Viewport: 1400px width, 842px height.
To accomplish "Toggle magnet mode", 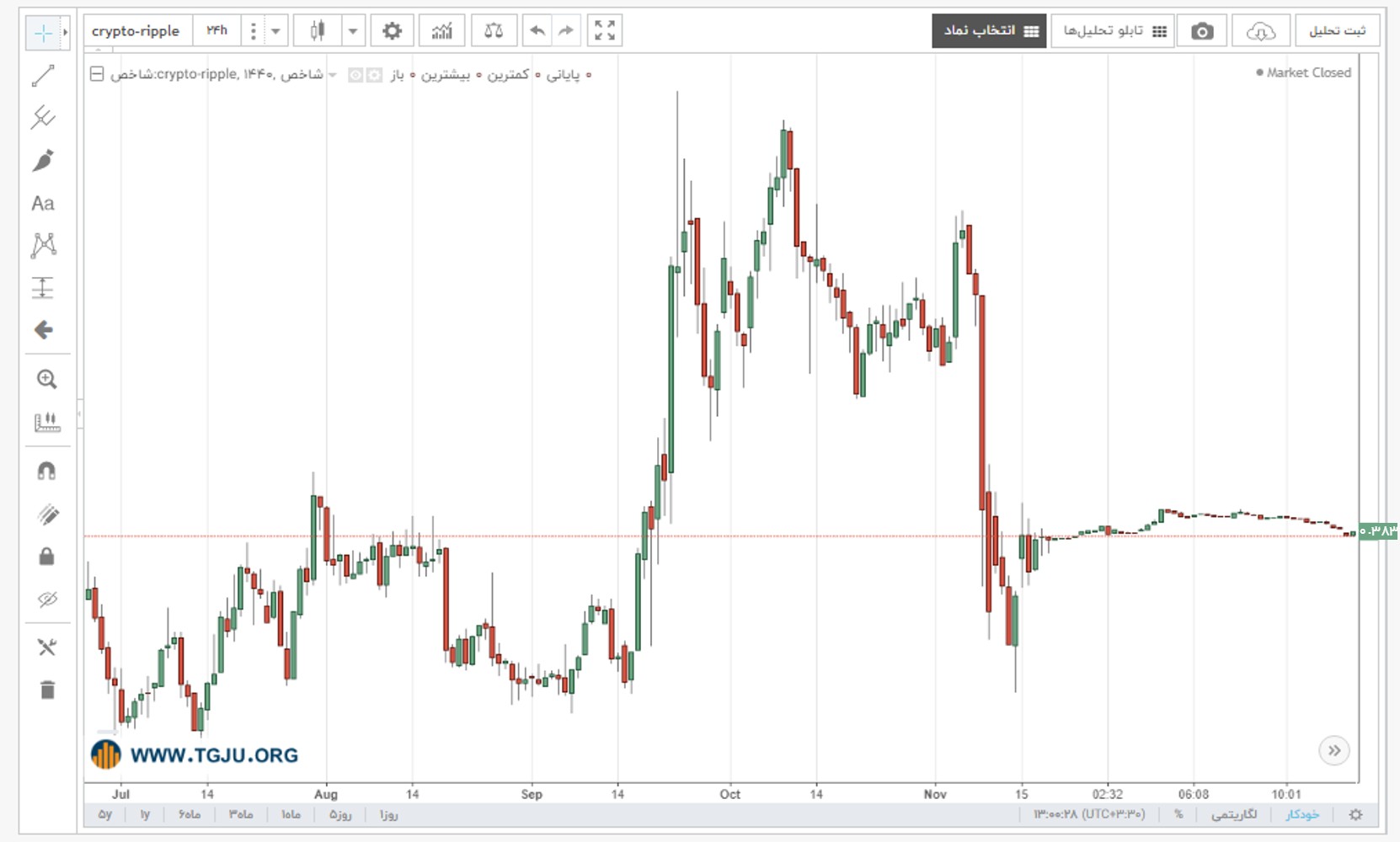I will click(x=46, y=472).
